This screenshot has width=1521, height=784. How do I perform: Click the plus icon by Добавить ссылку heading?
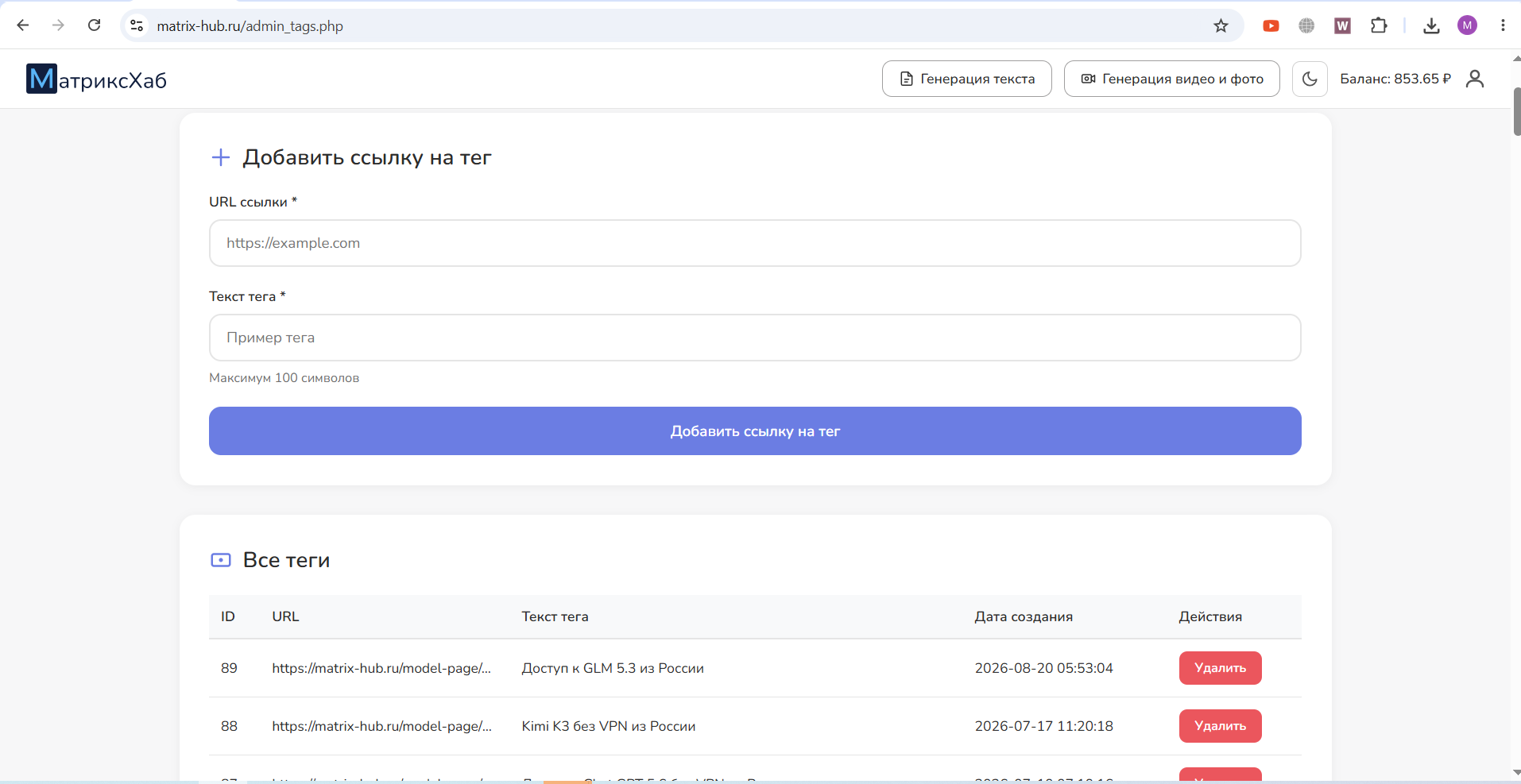(x=221, y=157)
